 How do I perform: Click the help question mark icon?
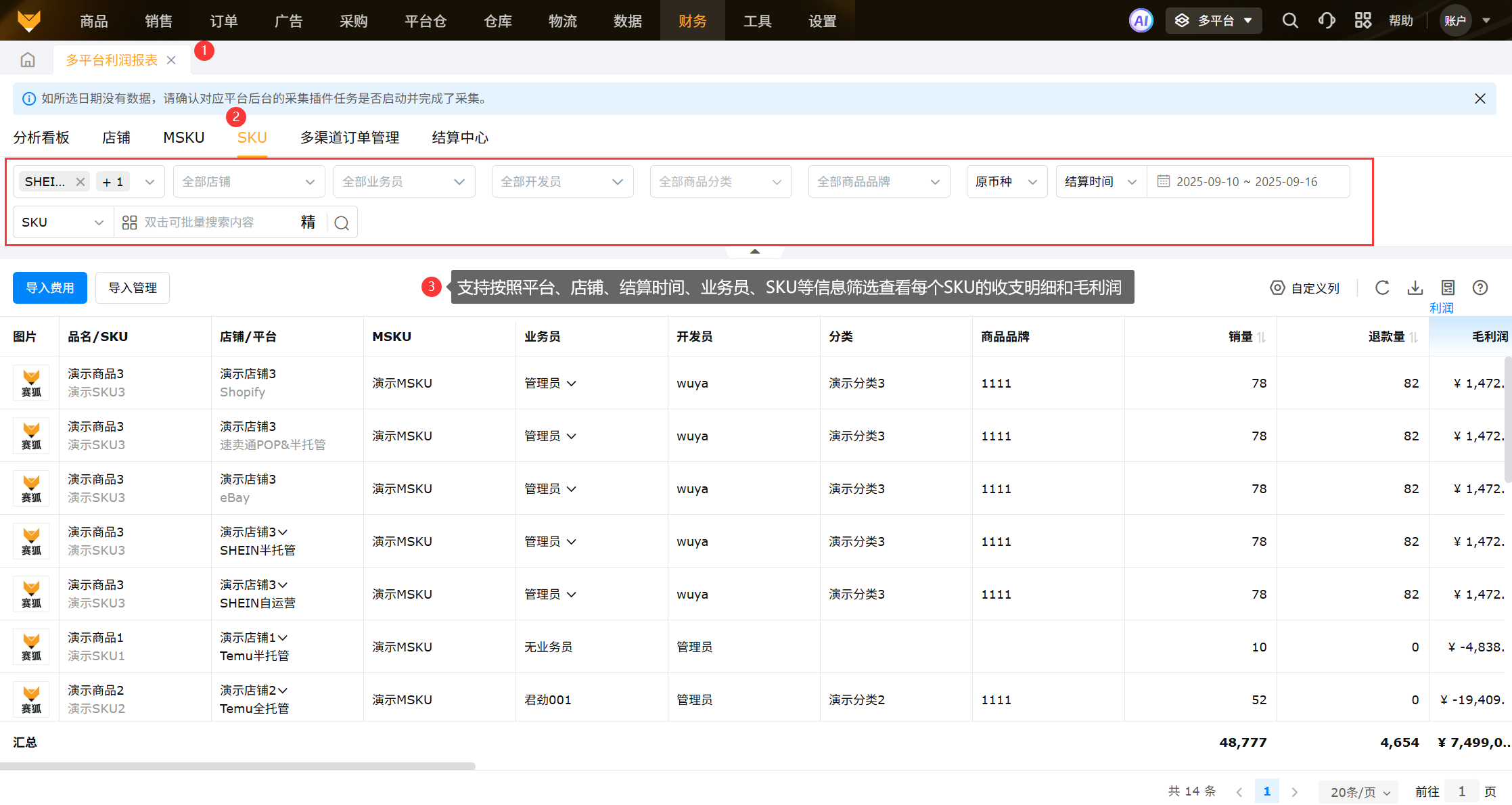tap(1480, 287)
